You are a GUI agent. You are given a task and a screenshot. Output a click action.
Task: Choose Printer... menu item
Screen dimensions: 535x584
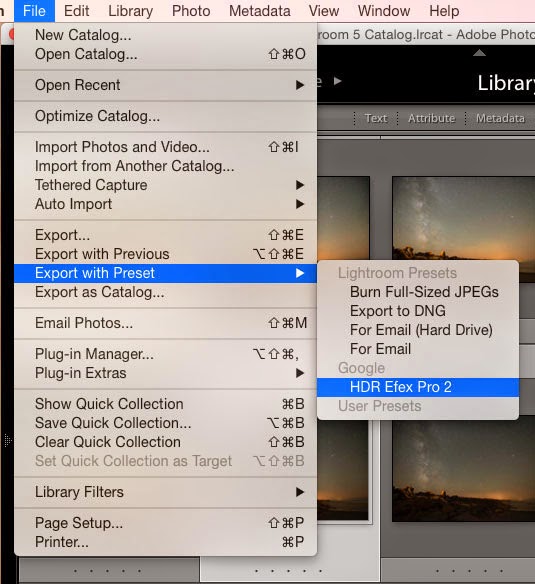[x=165, y=542]
